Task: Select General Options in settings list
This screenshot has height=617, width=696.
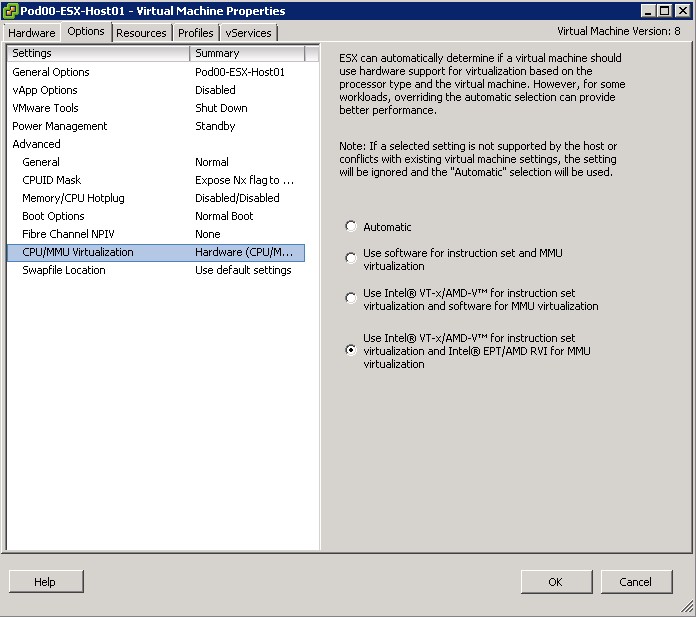Action: [x=51, y=72]
